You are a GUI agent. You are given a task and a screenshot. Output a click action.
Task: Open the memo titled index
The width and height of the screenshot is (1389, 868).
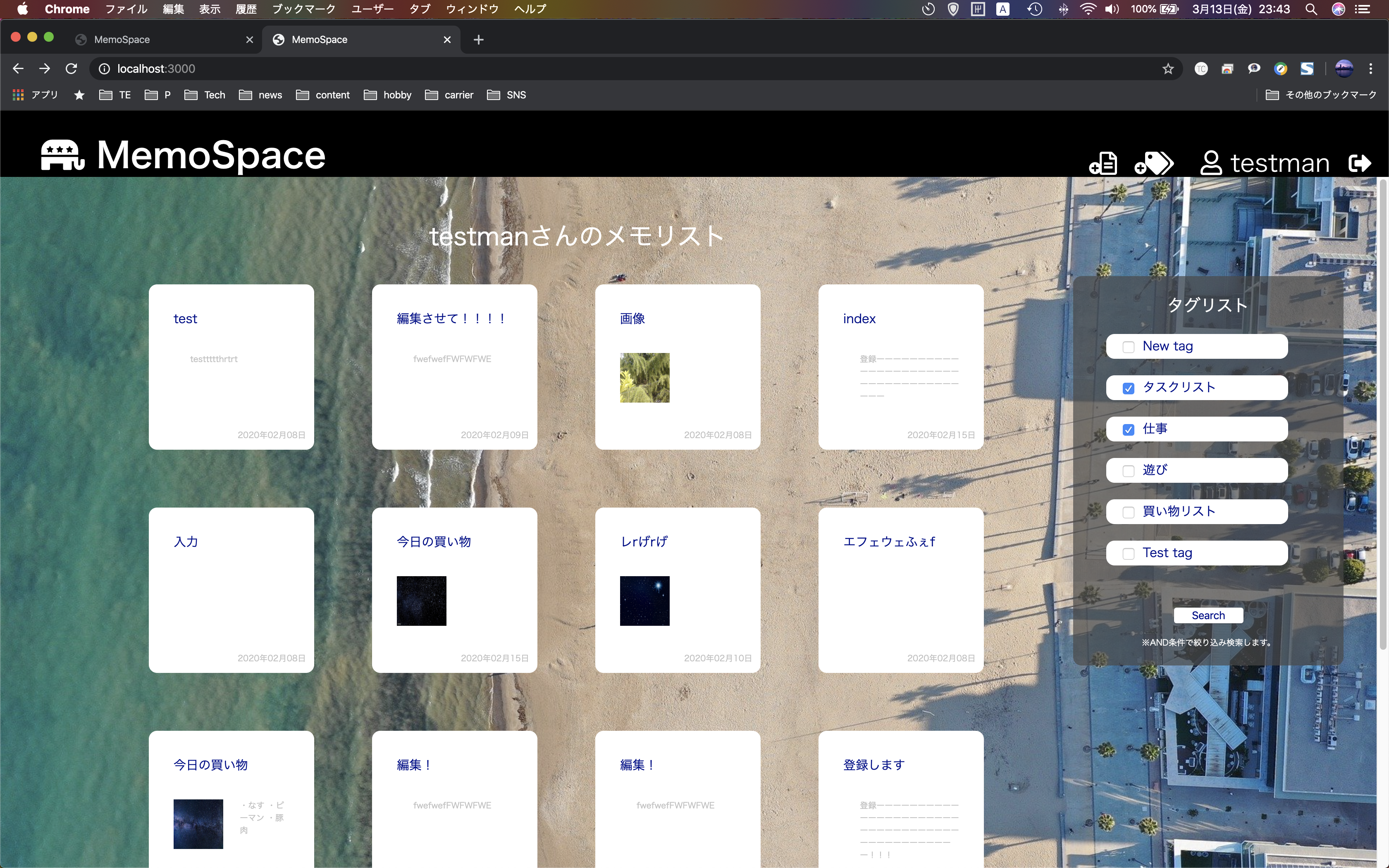point(859,319)
